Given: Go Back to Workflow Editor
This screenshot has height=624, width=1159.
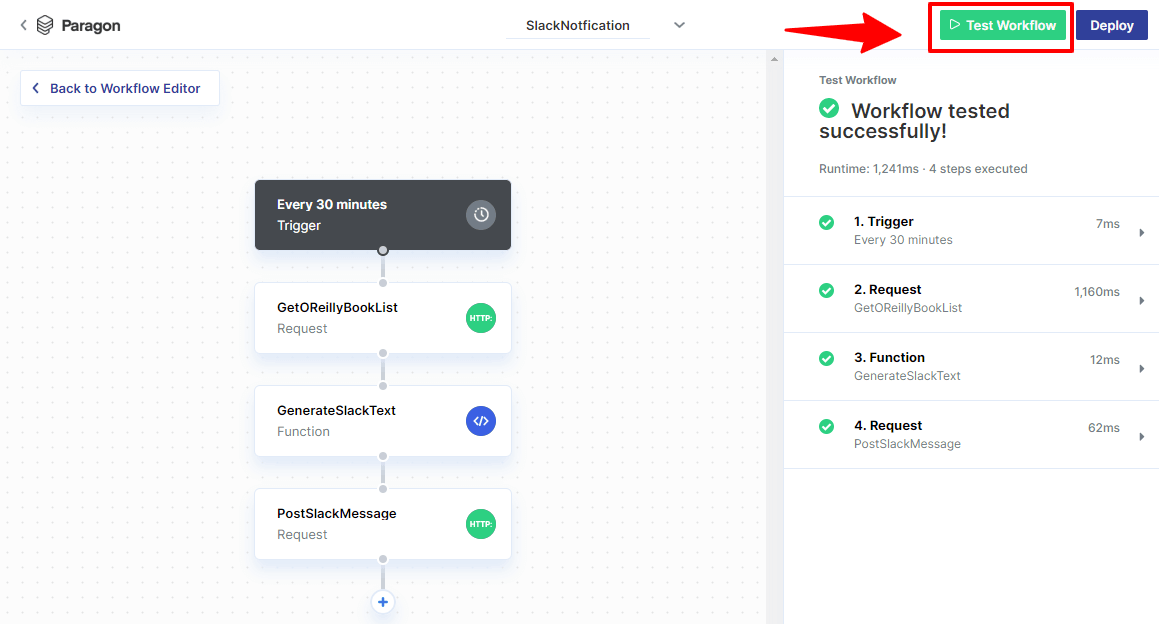Looking at the screenshot, I should [120, 88].
